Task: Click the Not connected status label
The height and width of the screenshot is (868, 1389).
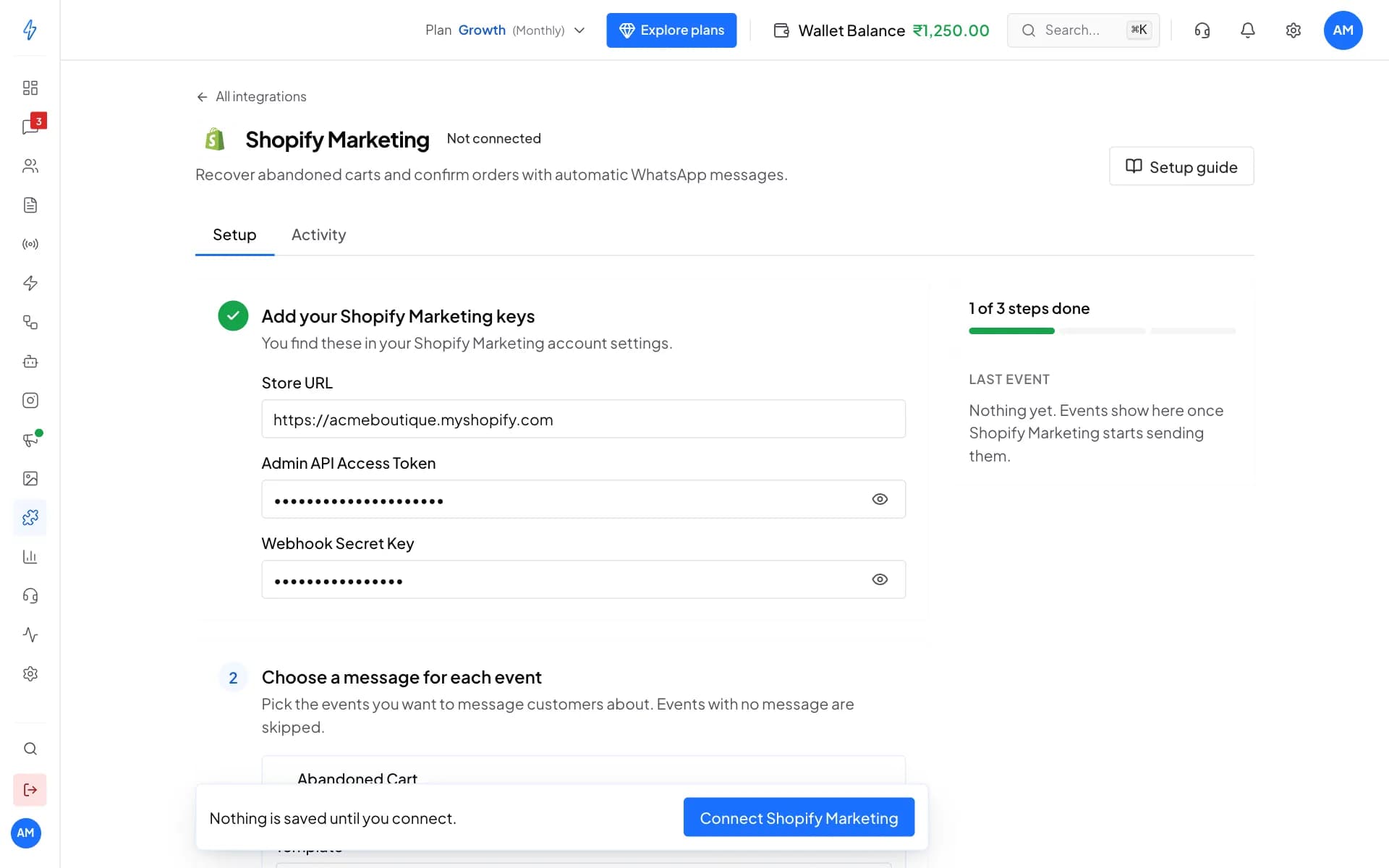Action: click(493, 138)
